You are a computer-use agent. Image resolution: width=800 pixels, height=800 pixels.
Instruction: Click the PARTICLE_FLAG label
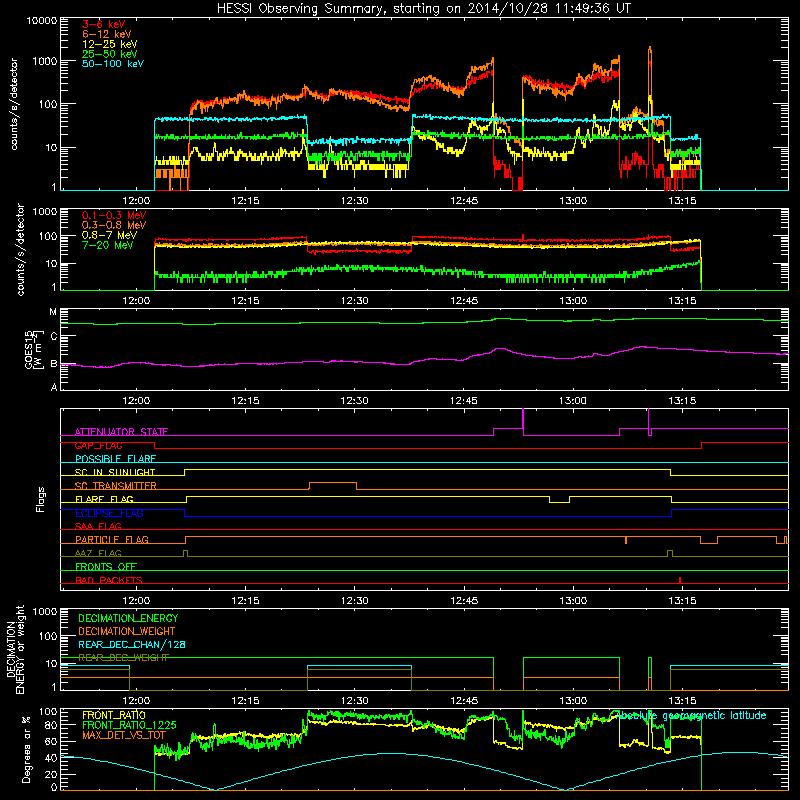(112, 540)
